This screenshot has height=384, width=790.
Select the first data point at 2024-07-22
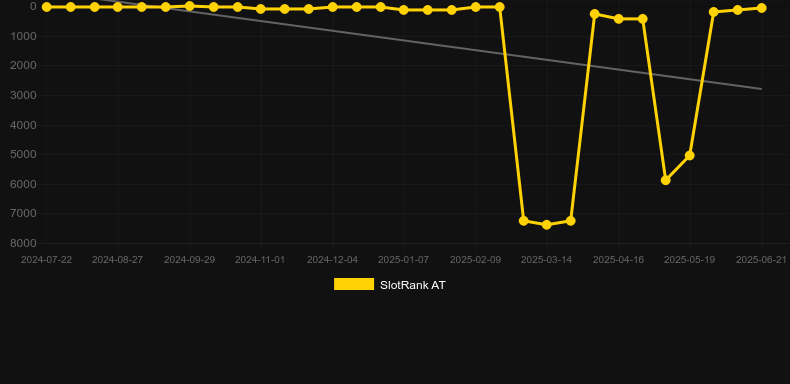click(x=46, y=7)
